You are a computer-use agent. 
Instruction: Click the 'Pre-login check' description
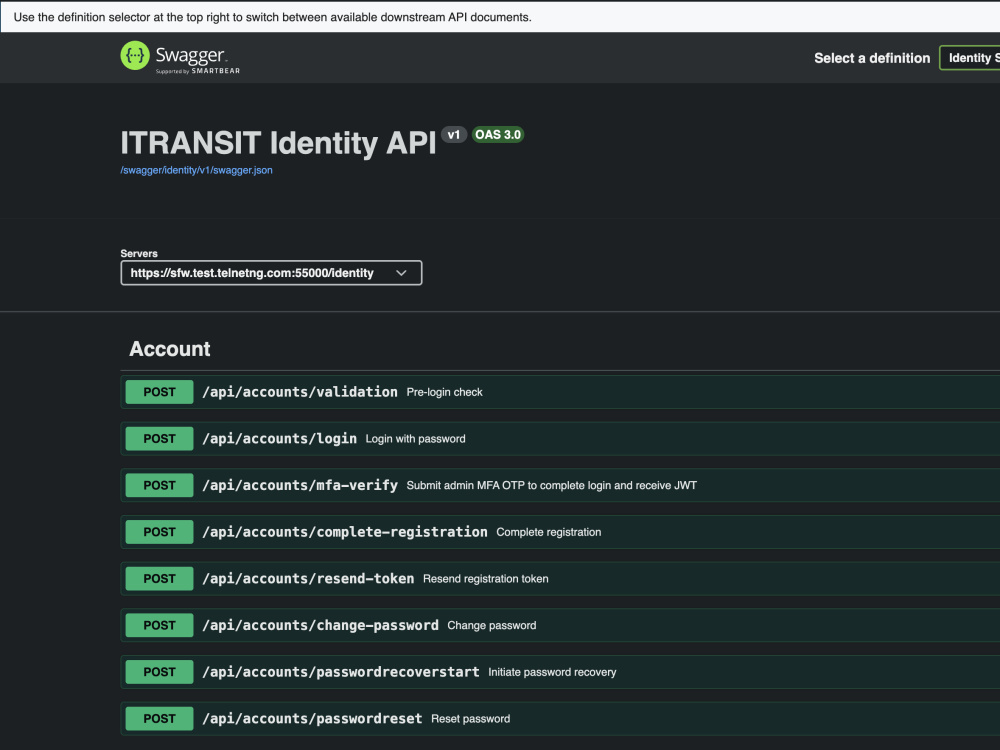445,392
